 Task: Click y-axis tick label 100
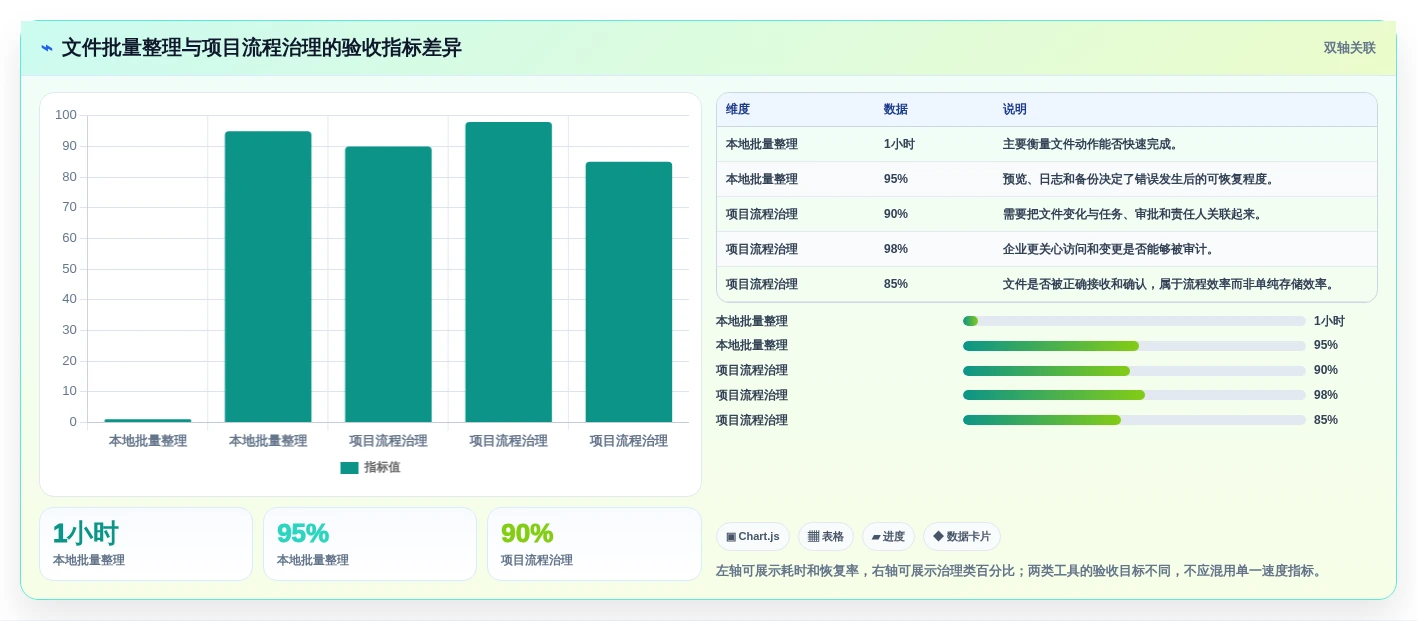pos(66,115)
